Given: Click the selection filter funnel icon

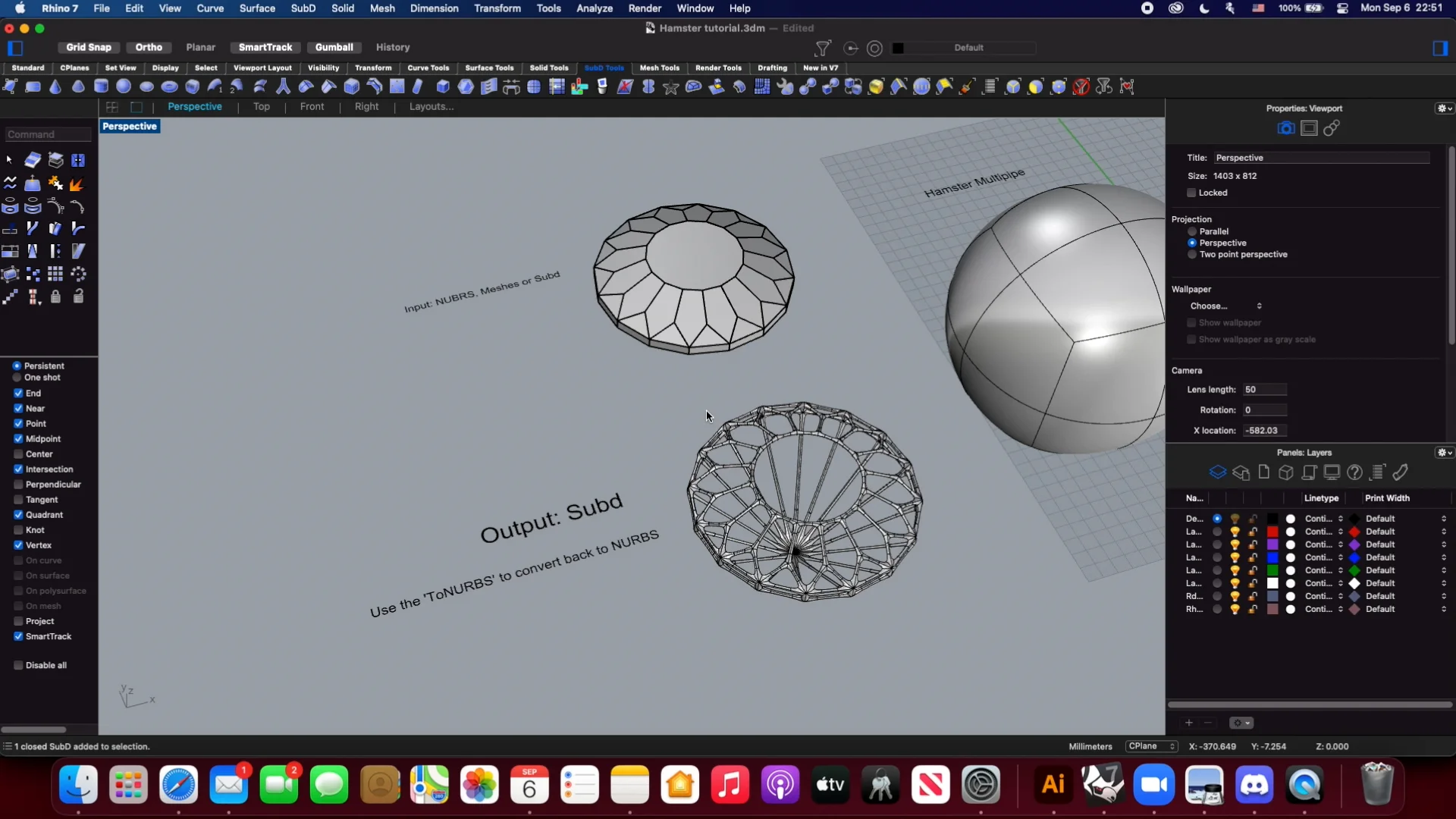Looking at the screenshot, I should coord(822,48).
